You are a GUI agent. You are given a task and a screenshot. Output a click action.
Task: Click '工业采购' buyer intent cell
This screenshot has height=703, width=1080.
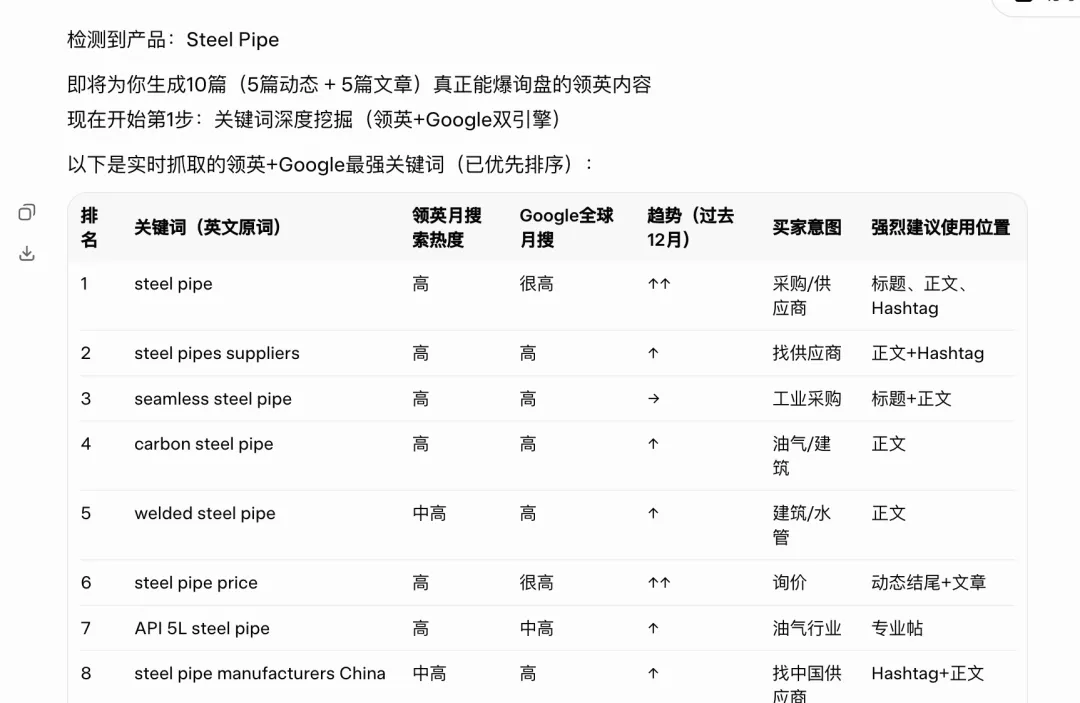807,399
